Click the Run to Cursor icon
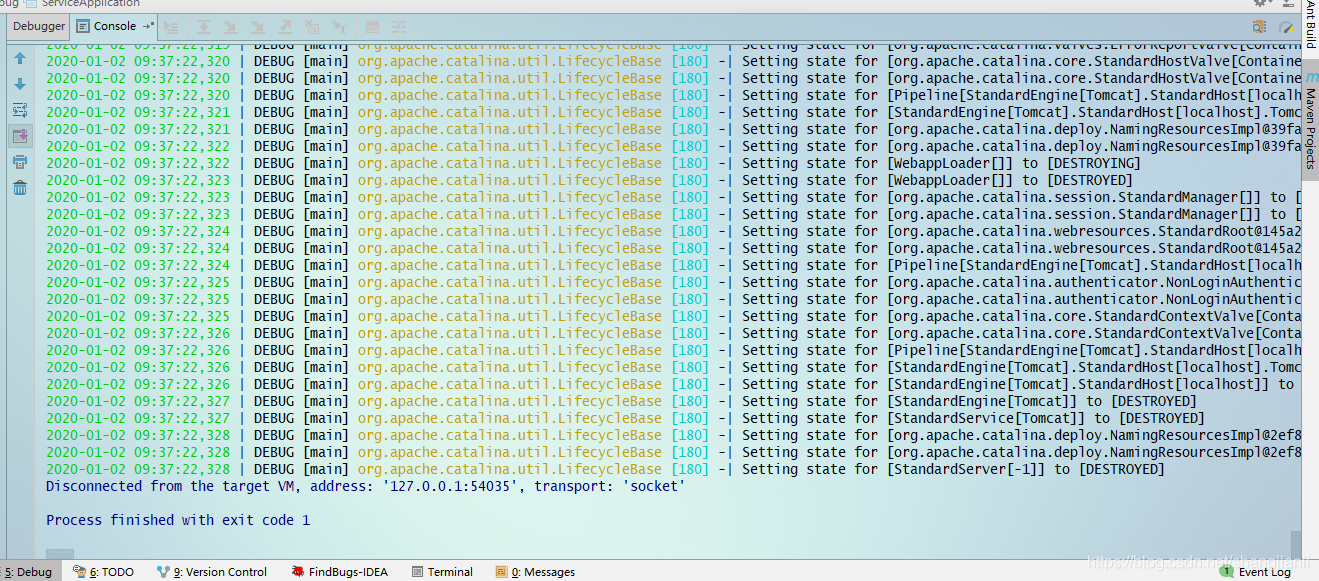This screenshot has height=581, width=1319. pyautogui.click(x=339, y=27)
